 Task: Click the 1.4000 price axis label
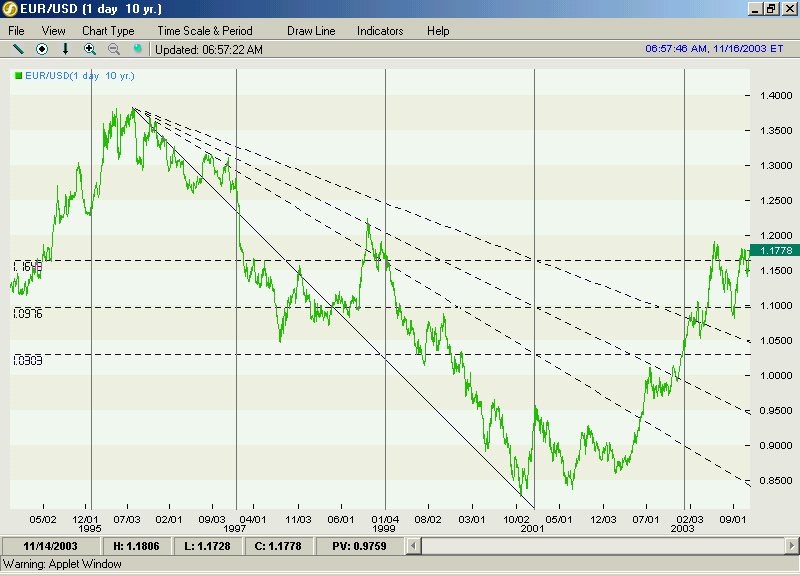pyautogui.click(x=776, y=95)
